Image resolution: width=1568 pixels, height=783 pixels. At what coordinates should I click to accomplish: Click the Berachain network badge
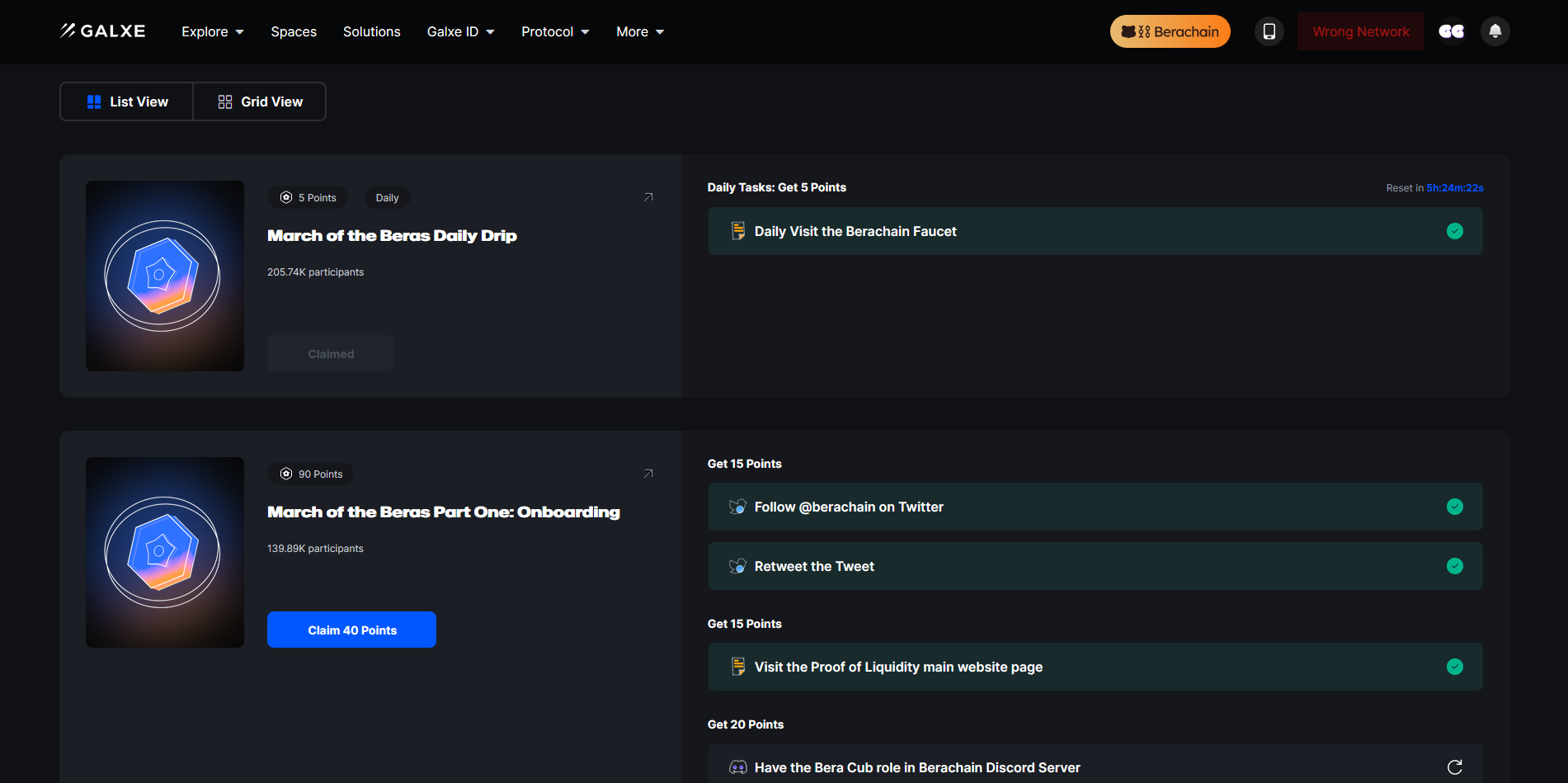coord(1170,31)
